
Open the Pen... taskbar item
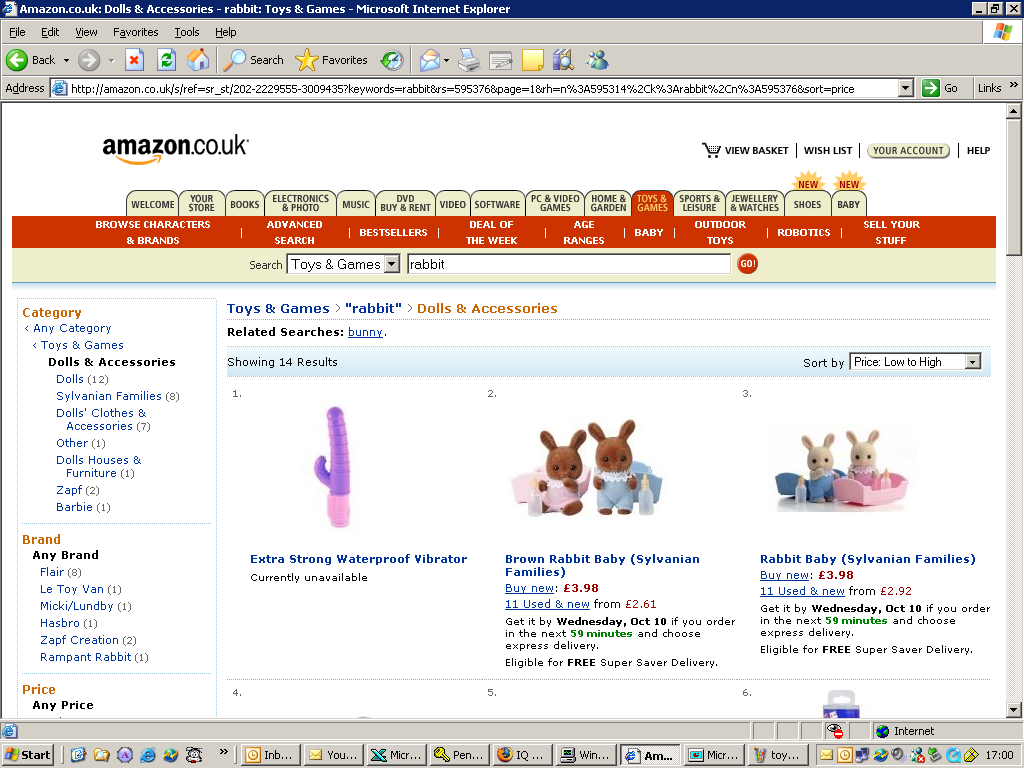coord(459,755)
